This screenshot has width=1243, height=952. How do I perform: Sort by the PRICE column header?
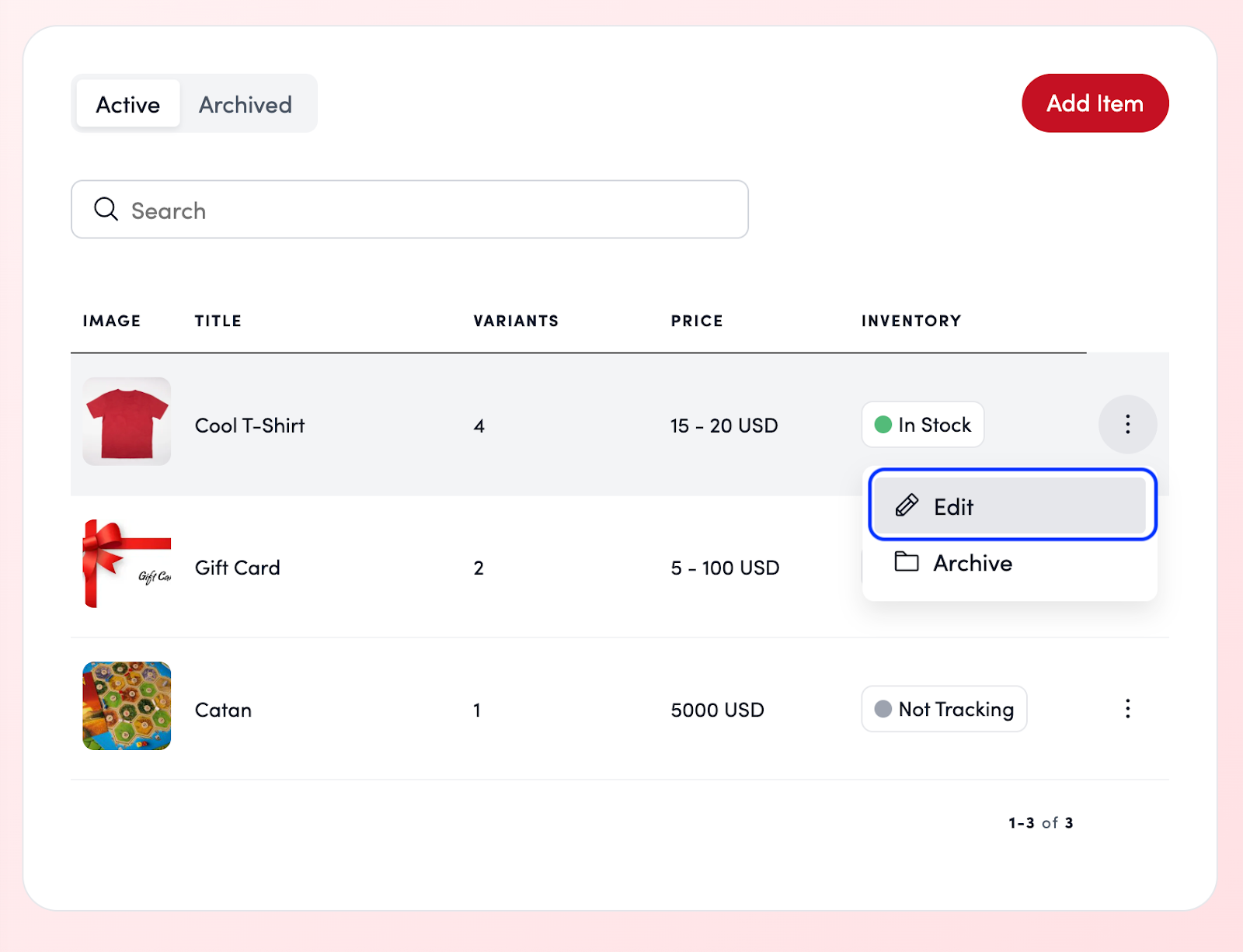[697, 321]
